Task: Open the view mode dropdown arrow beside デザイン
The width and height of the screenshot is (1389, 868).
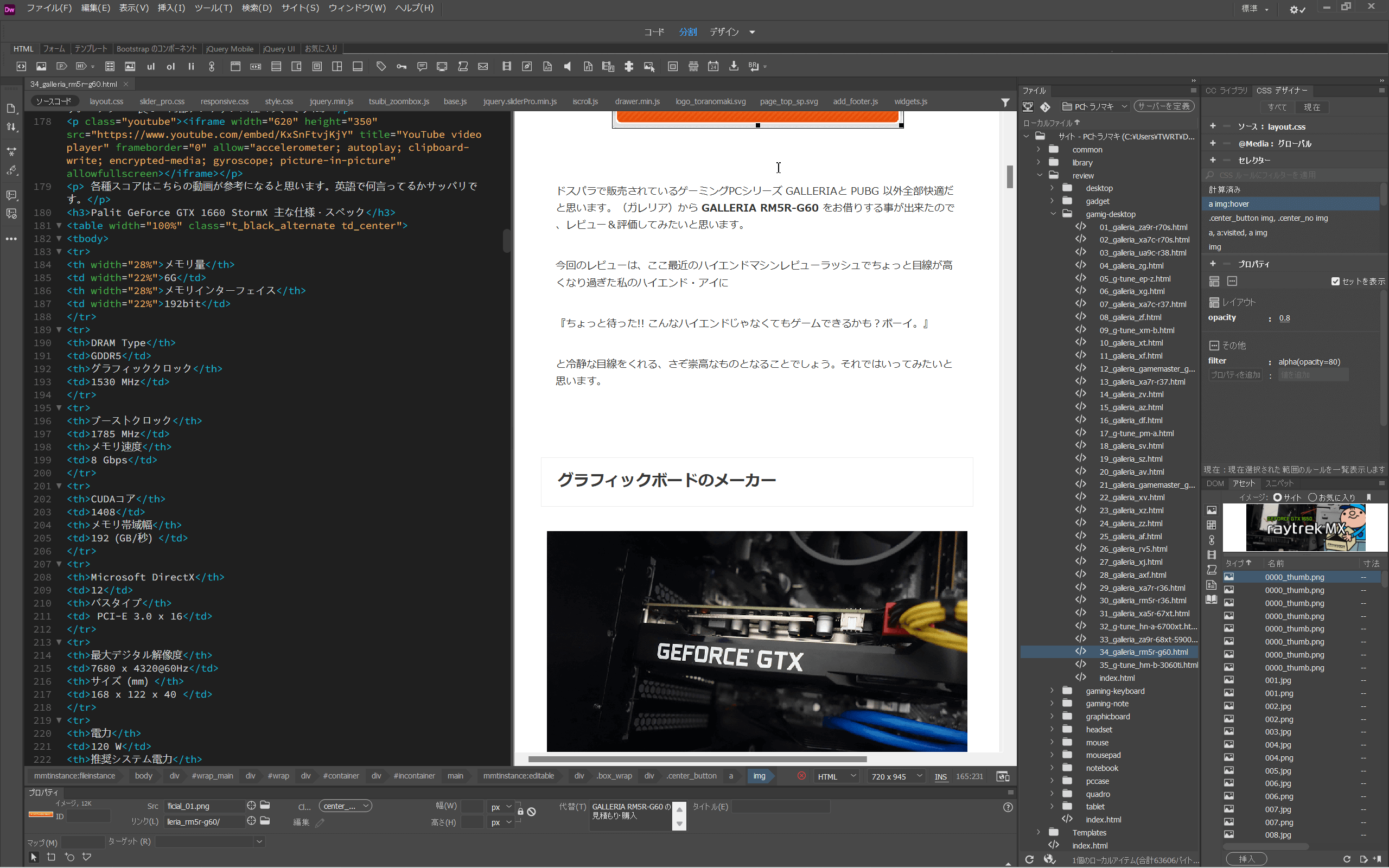Action: pyautogui.click(x=752, y=32)
